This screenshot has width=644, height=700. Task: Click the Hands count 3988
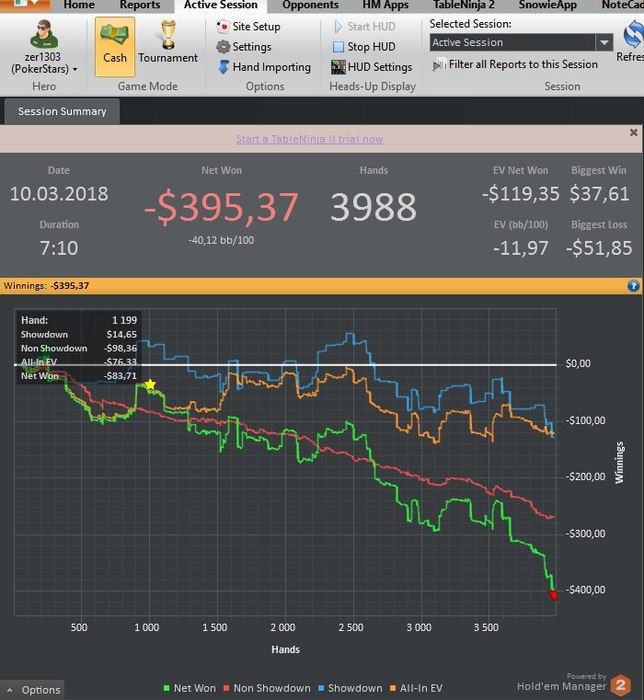(374, 207)
